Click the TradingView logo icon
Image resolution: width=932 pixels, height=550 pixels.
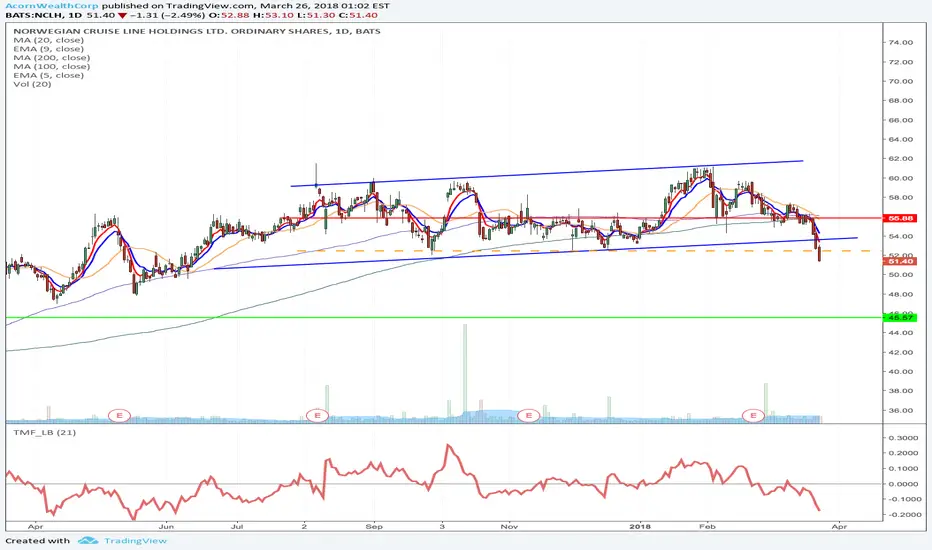88,540
